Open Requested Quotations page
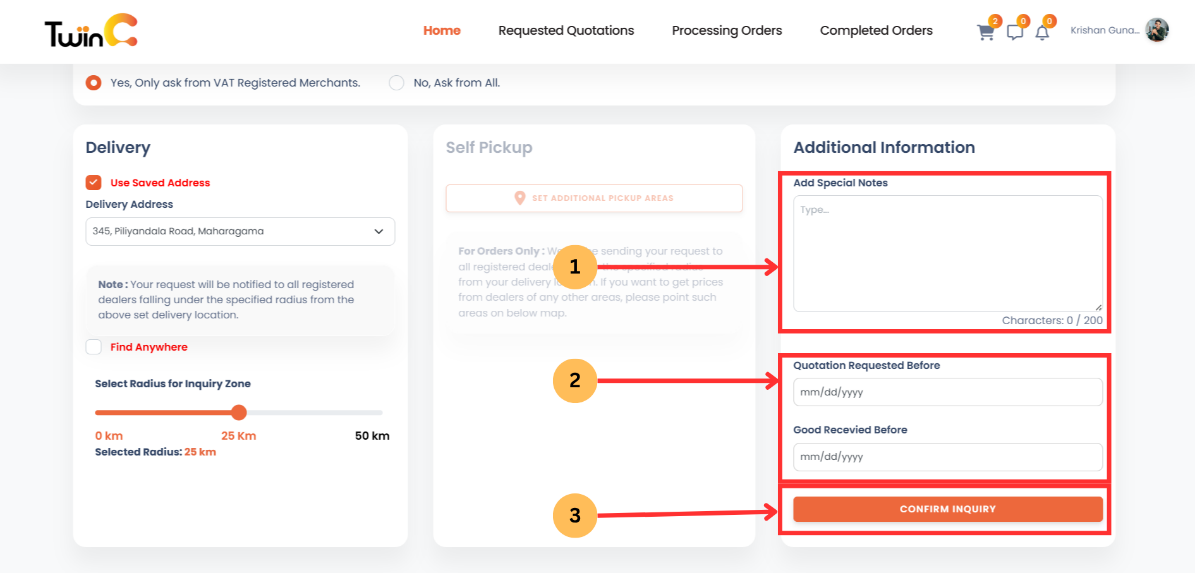The width and height of the screenshot is (1195, 573). click(x=566, y=30)
